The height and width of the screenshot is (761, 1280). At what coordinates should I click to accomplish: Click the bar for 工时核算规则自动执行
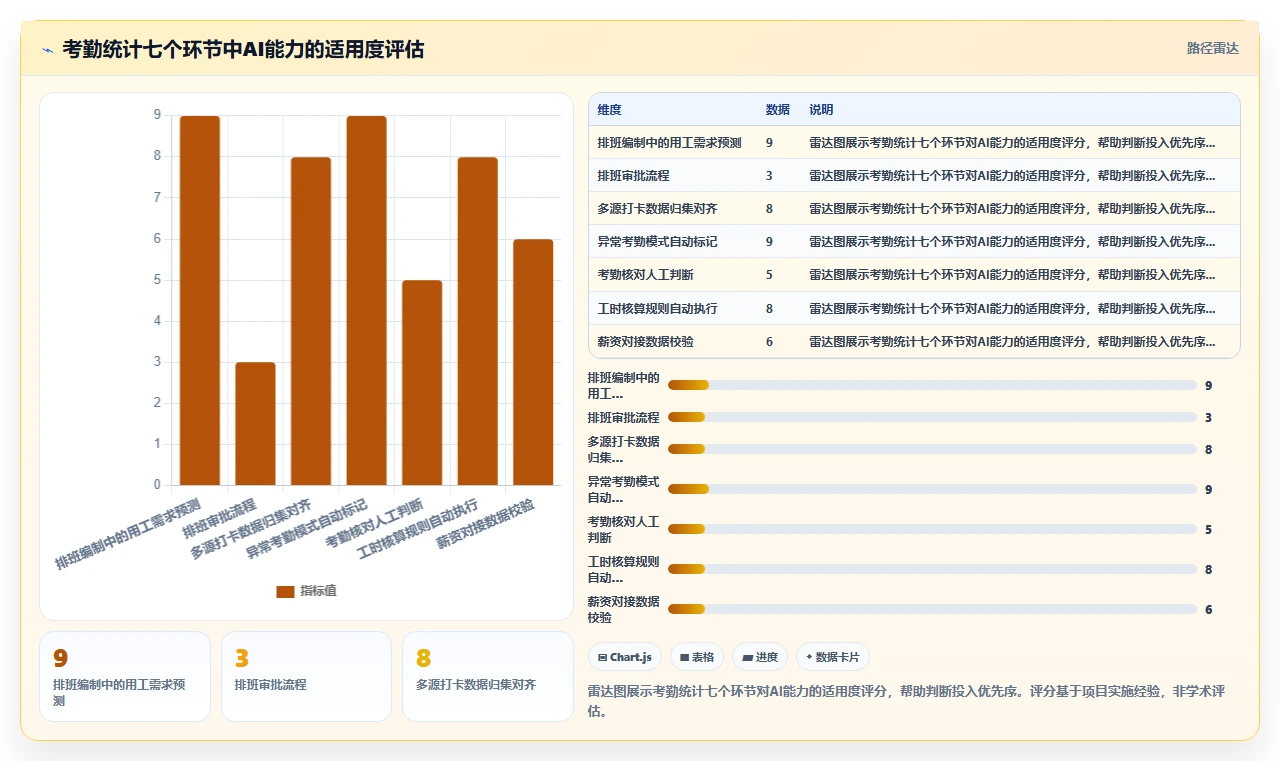tap(478, 321)
